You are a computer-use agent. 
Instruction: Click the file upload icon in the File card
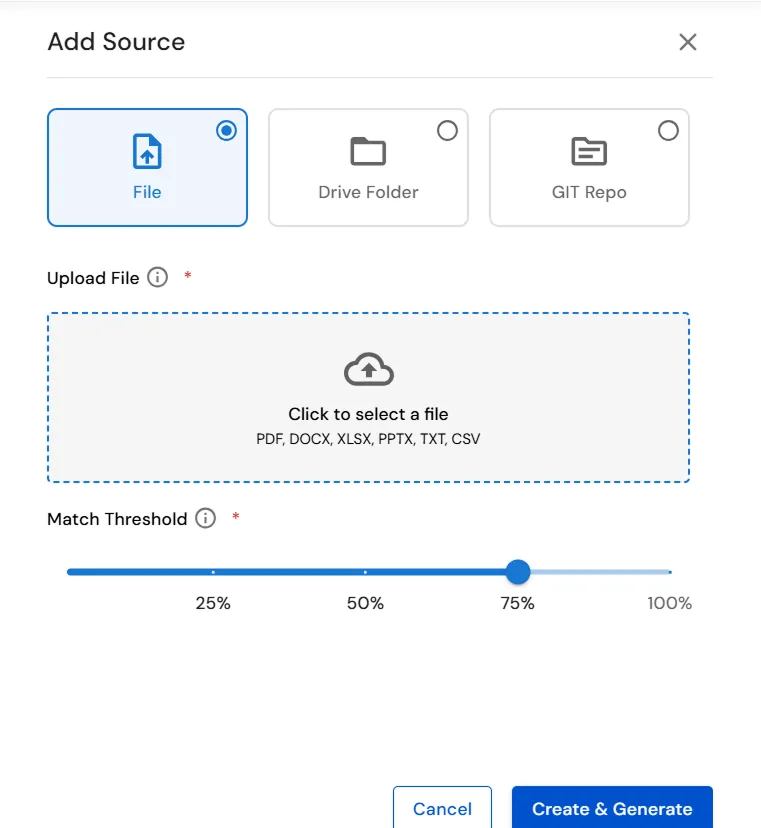147,151
